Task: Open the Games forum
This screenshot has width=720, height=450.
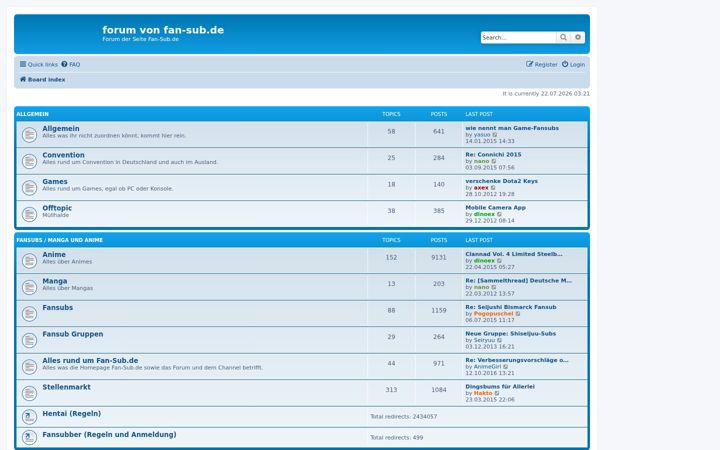Action: (x=55, y=181)
